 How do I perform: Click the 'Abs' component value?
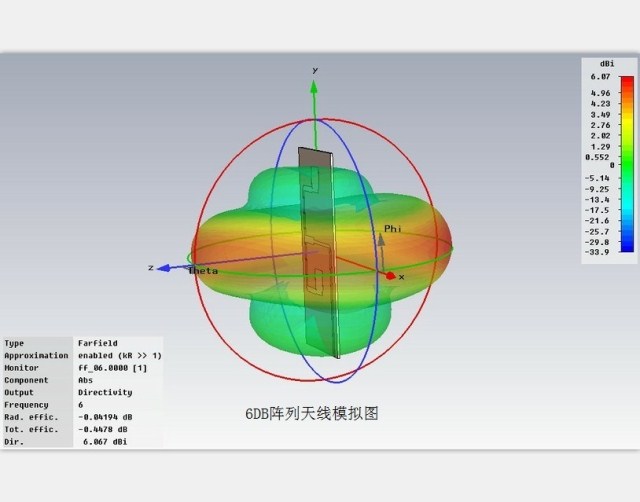click(x=85, y=380)
